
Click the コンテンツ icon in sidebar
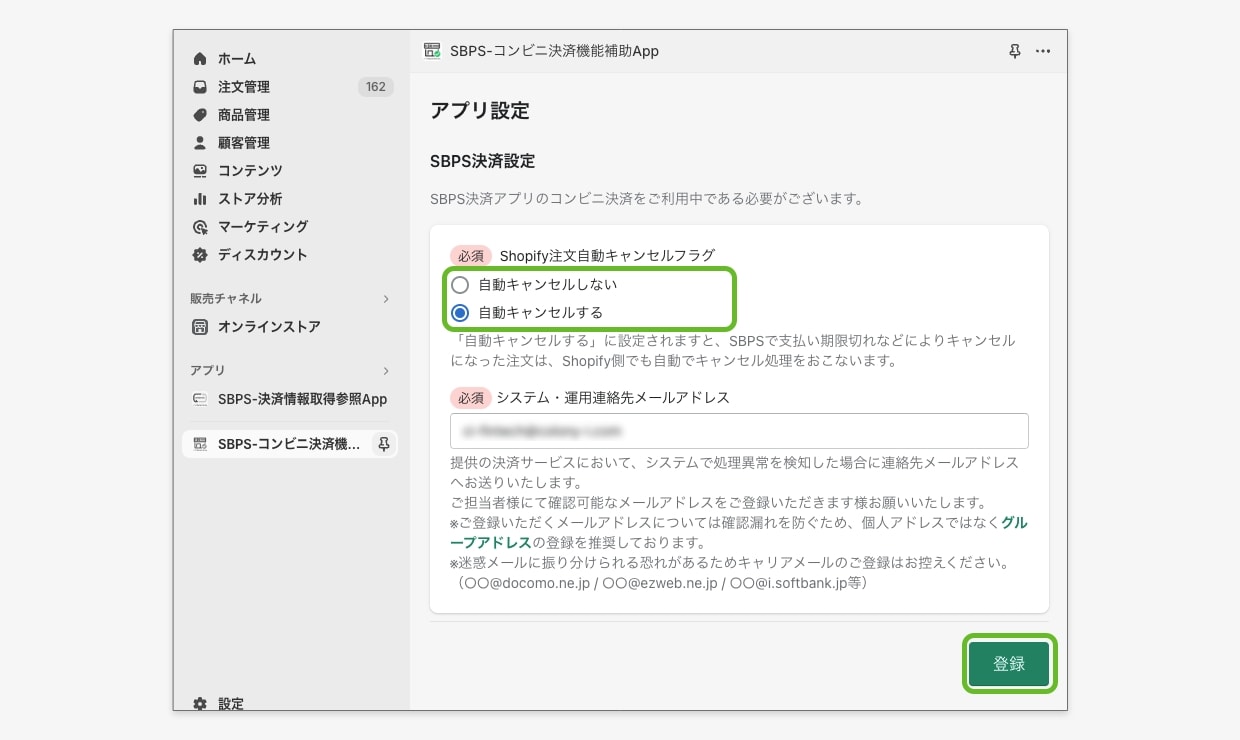[200, 171]
